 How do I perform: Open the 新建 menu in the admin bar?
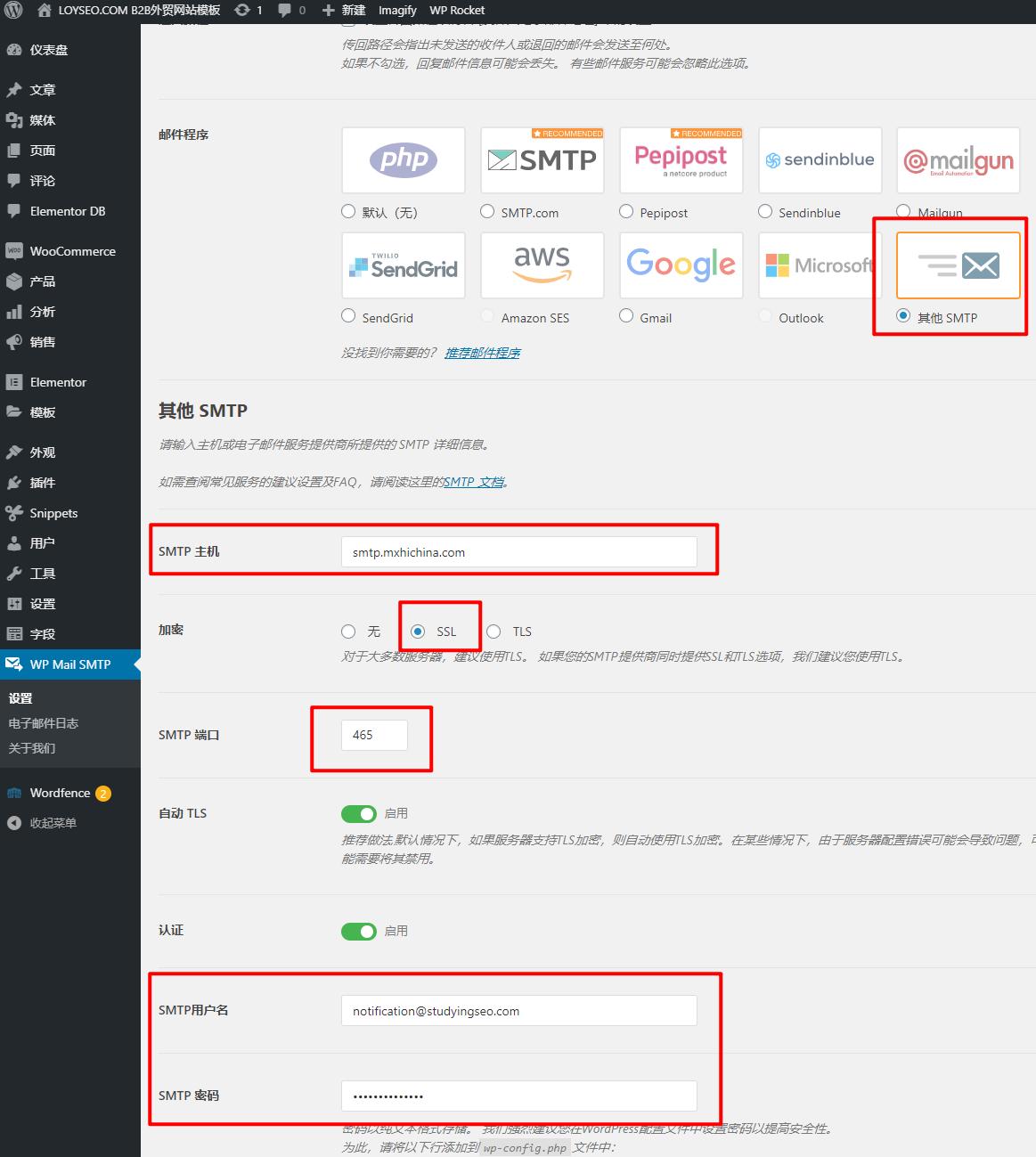[341, 10]
